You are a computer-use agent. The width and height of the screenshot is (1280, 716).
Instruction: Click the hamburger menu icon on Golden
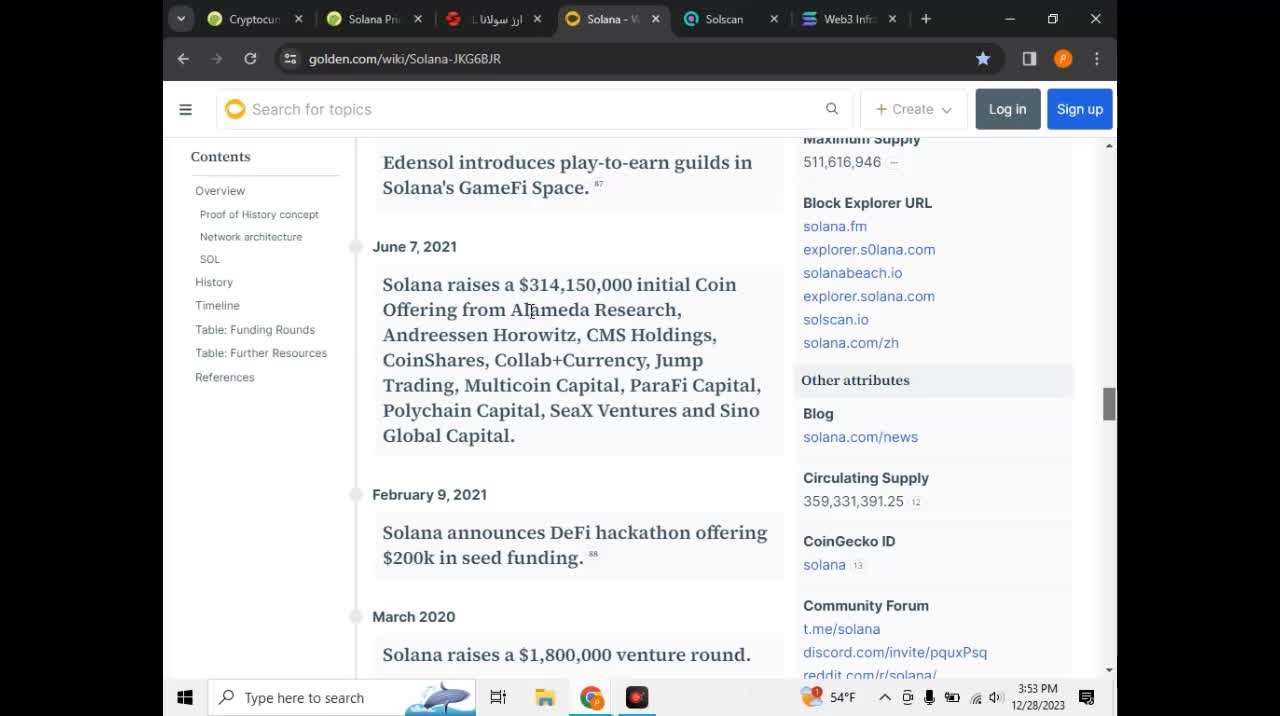[185, 109]
